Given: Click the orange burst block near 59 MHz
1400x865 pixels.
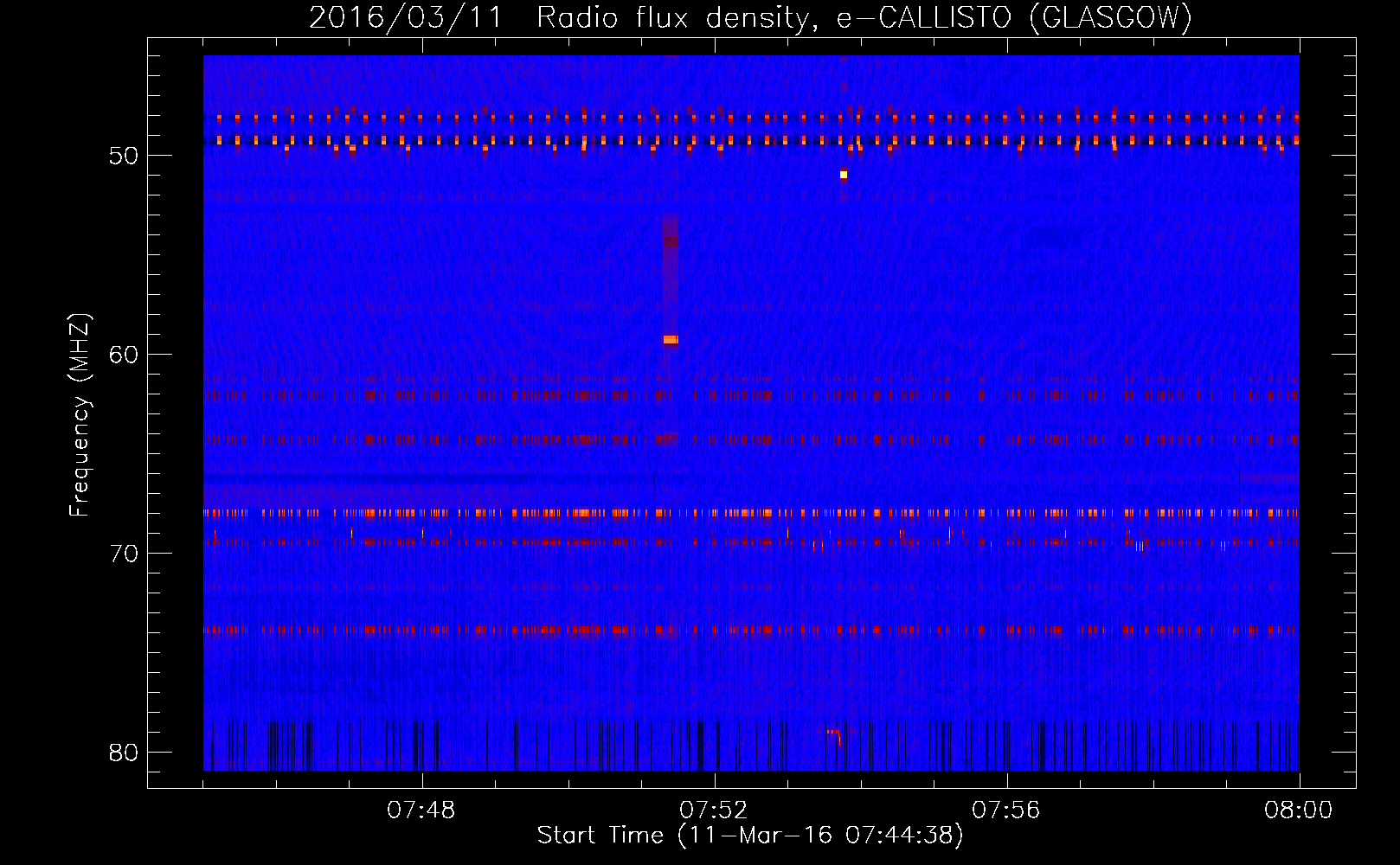Looking at the screenshot, I should coord(671,340).
